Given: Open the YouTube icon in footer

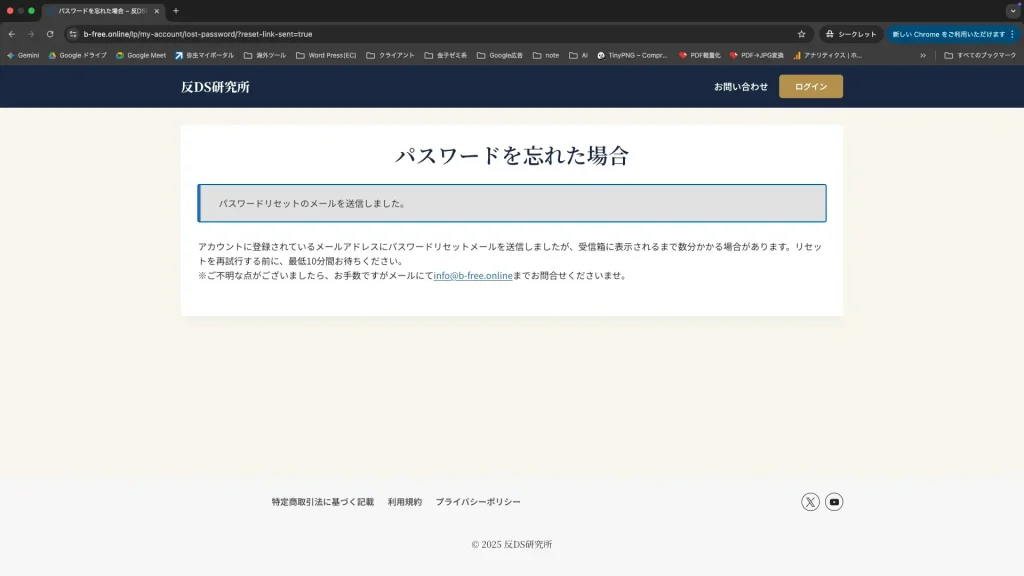Looking at the screenshot, I should pyautogui.click(x=834, y=502).
